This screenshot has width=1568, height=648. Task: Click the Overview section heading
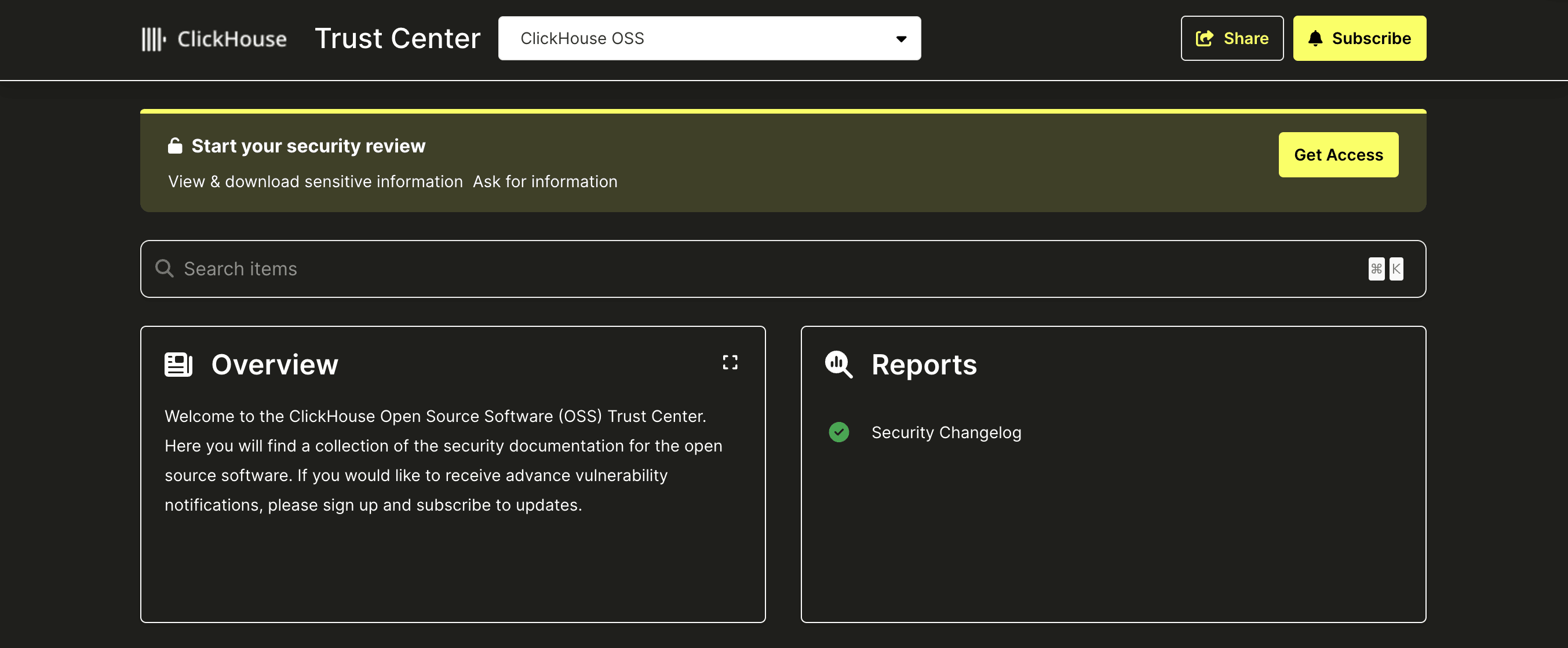275,365
